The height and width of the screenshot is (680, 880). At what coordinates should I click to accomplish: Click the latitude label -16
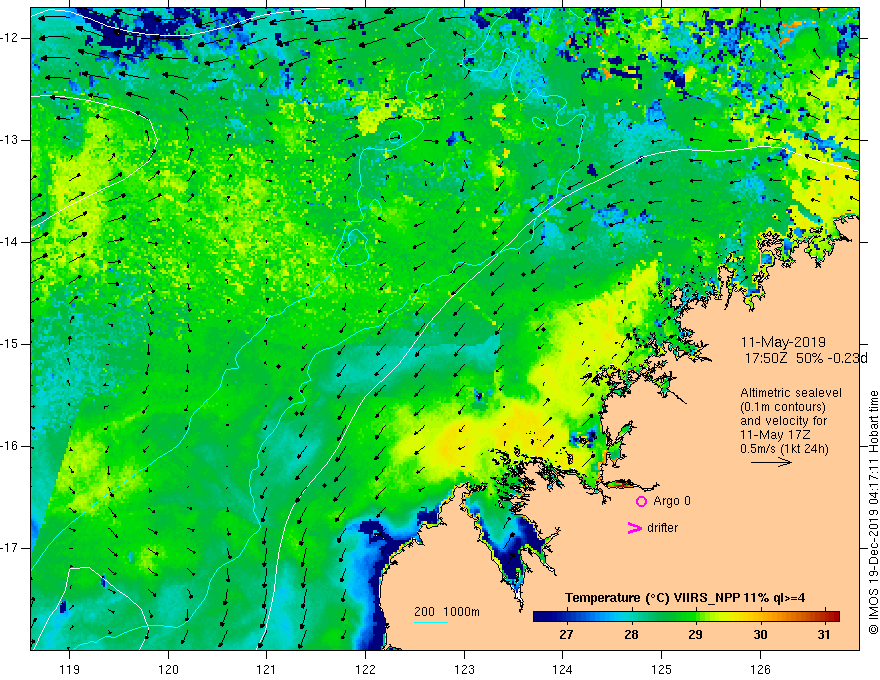point(11,446)
